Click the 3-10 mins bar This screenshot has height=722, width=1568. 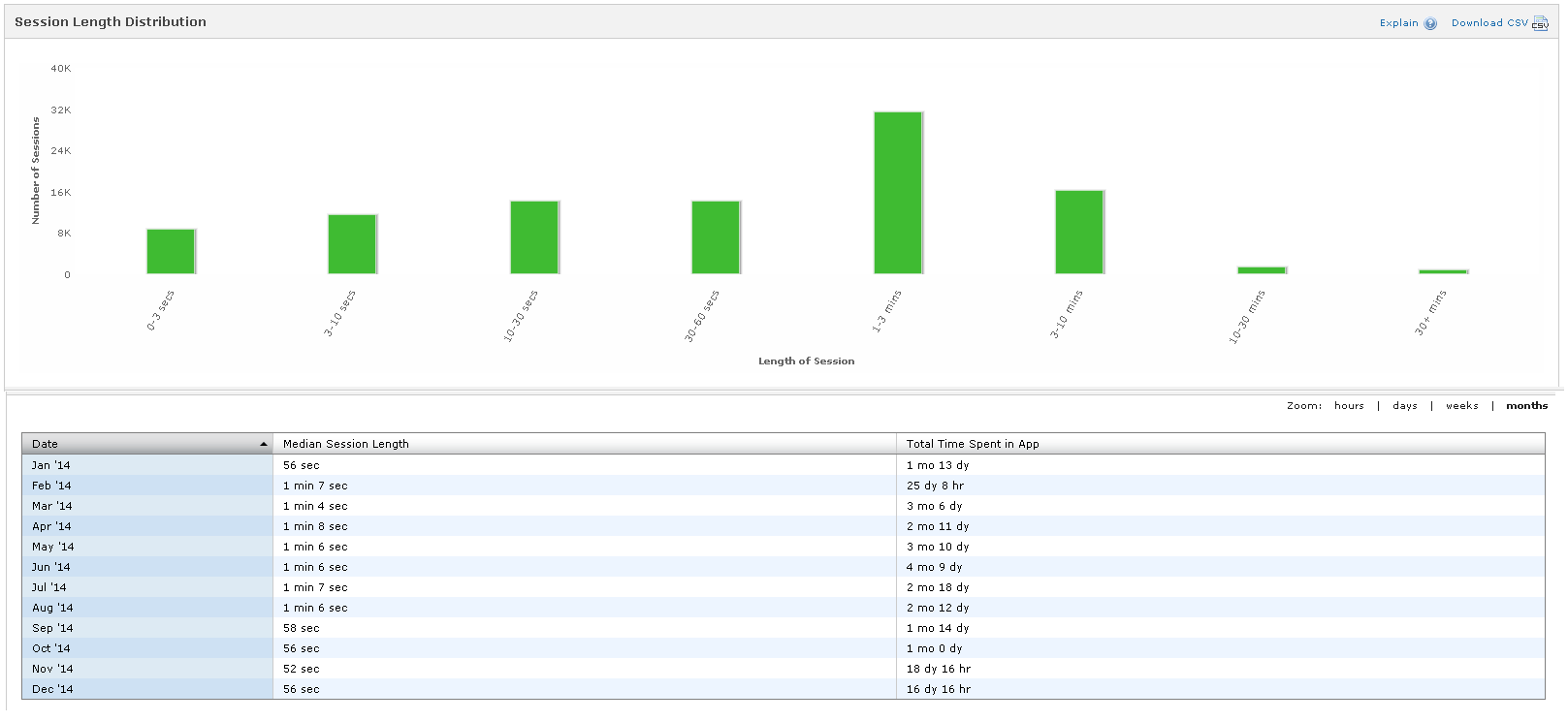[x=1079, y=233]
